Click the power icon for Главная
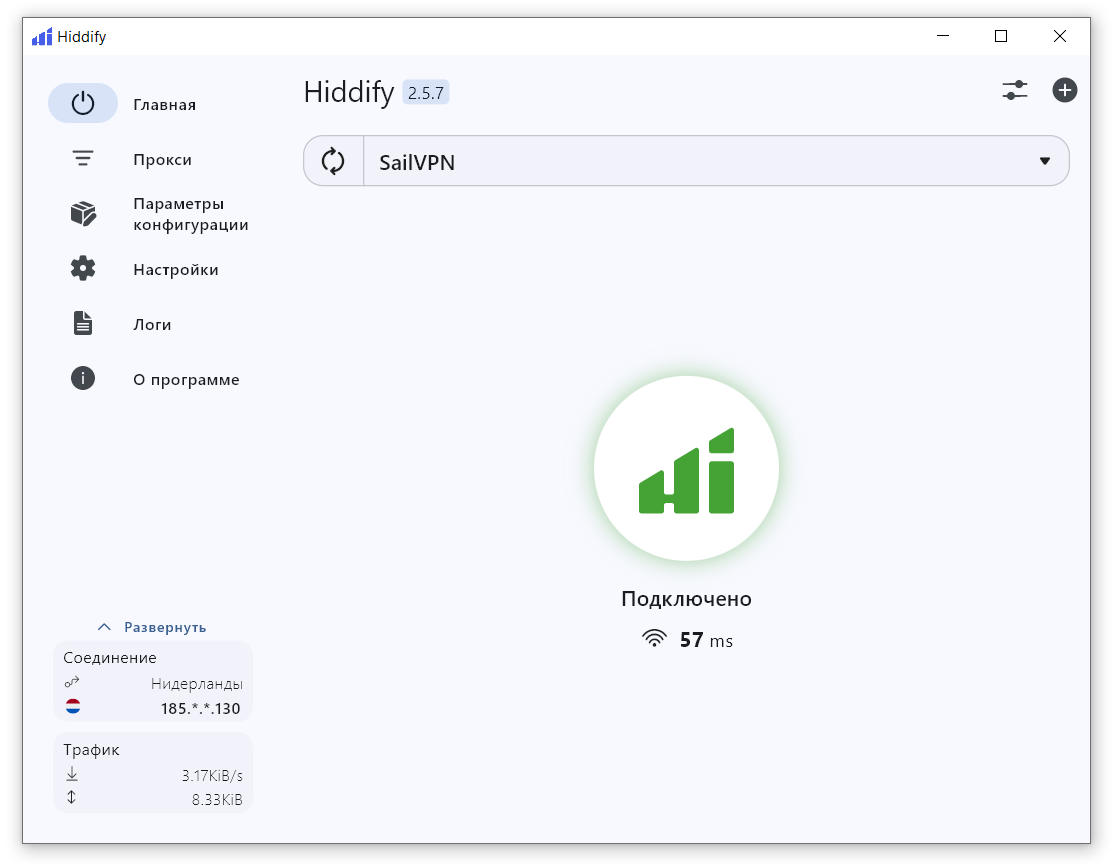This screenshot has width=1120, height=864. [83, 104]
